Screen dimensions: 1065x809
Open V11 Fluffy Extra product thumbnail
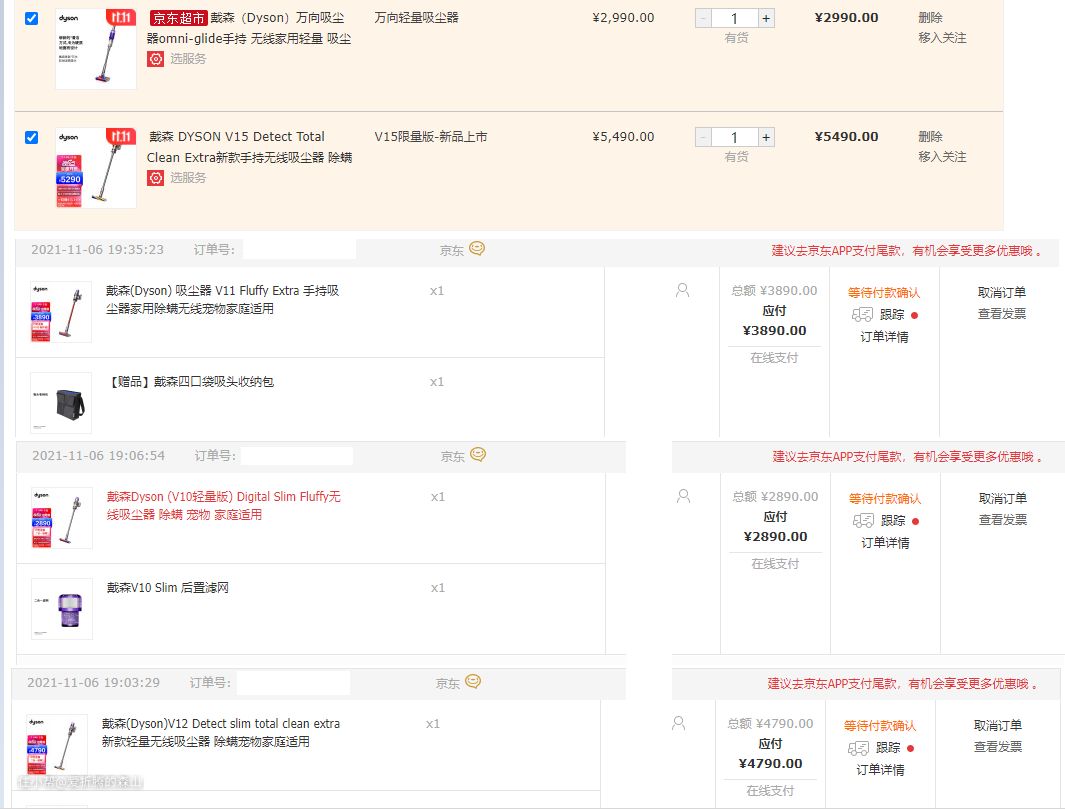(60, 312)
